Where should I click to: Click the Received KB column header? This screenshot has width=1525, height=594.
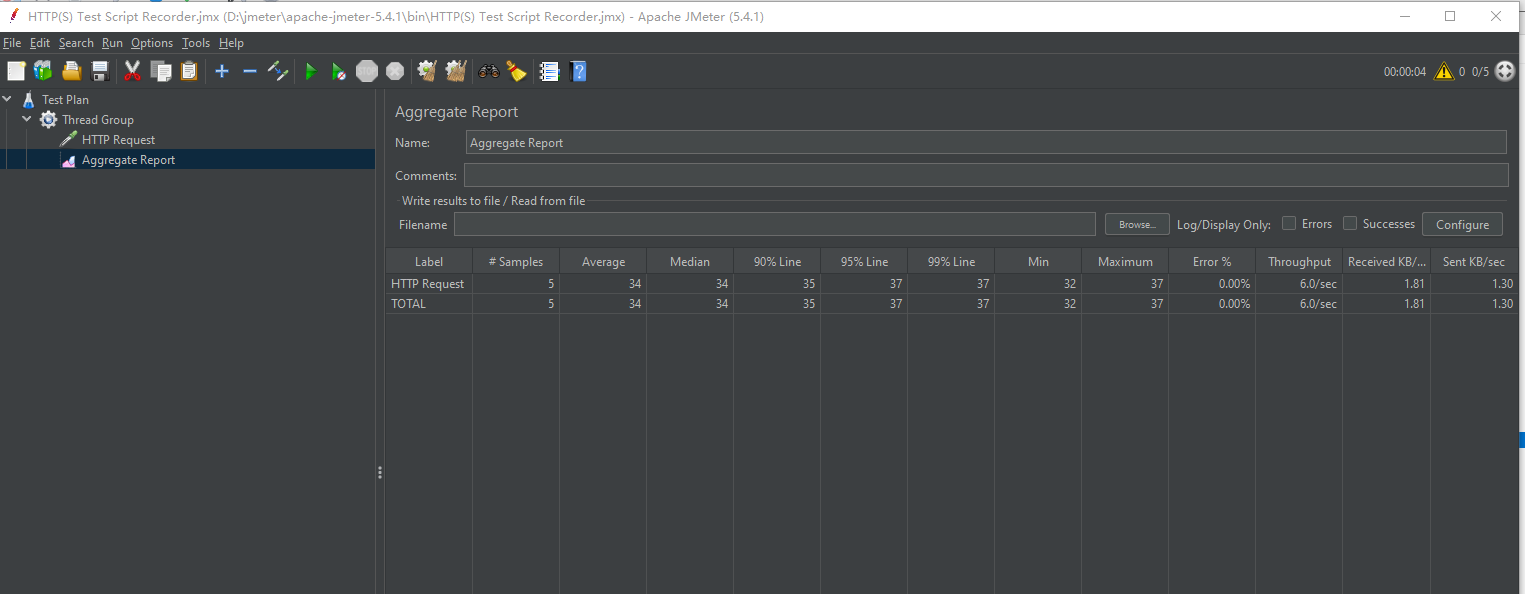(1386, 261)
